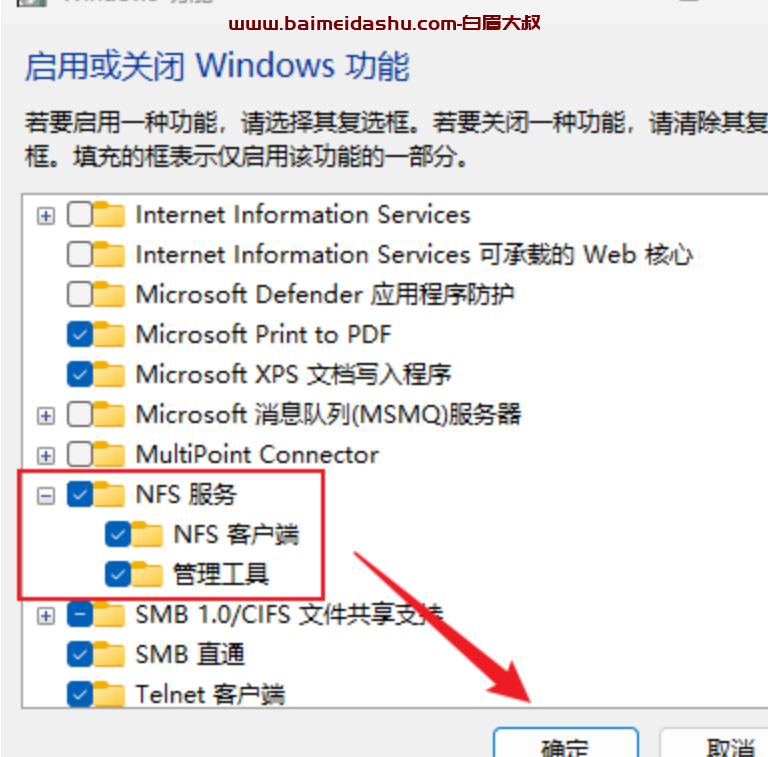Uncheck the Microsoft XPS 文档写入程序 checkbox
768x757 pixels.
pyautogui.click(x=79, y=375)
